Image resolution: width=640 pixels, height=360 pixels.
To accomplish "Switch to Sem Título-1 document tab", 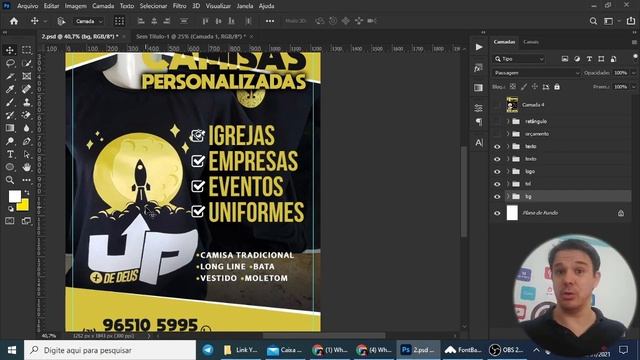I will 191,36.
